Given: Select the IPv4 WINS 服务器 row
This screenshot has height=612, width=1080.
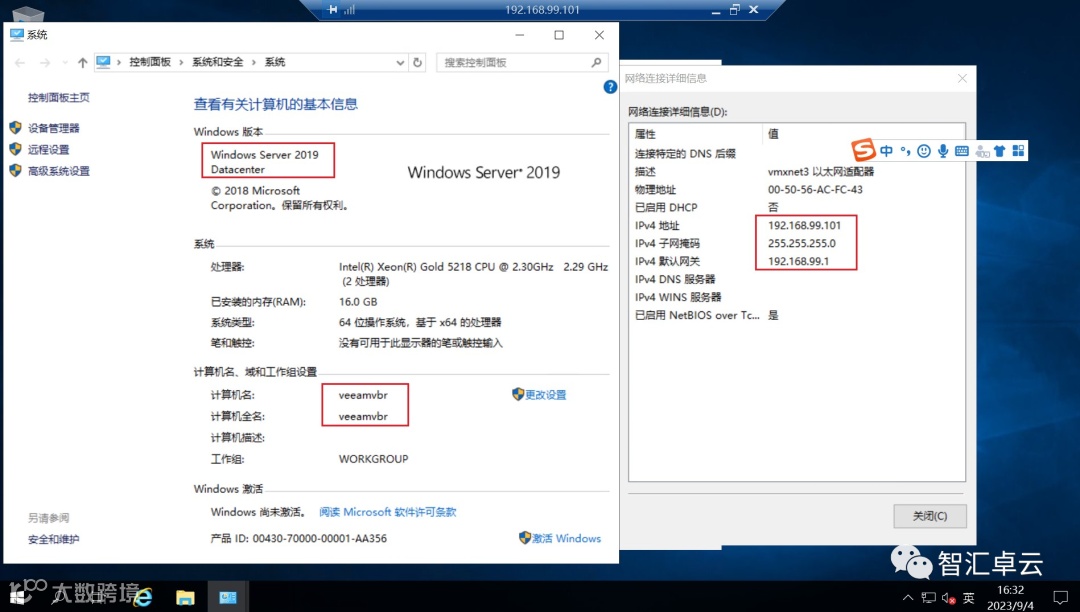Looking at the screenshot, I should click(x=797, y=297).
